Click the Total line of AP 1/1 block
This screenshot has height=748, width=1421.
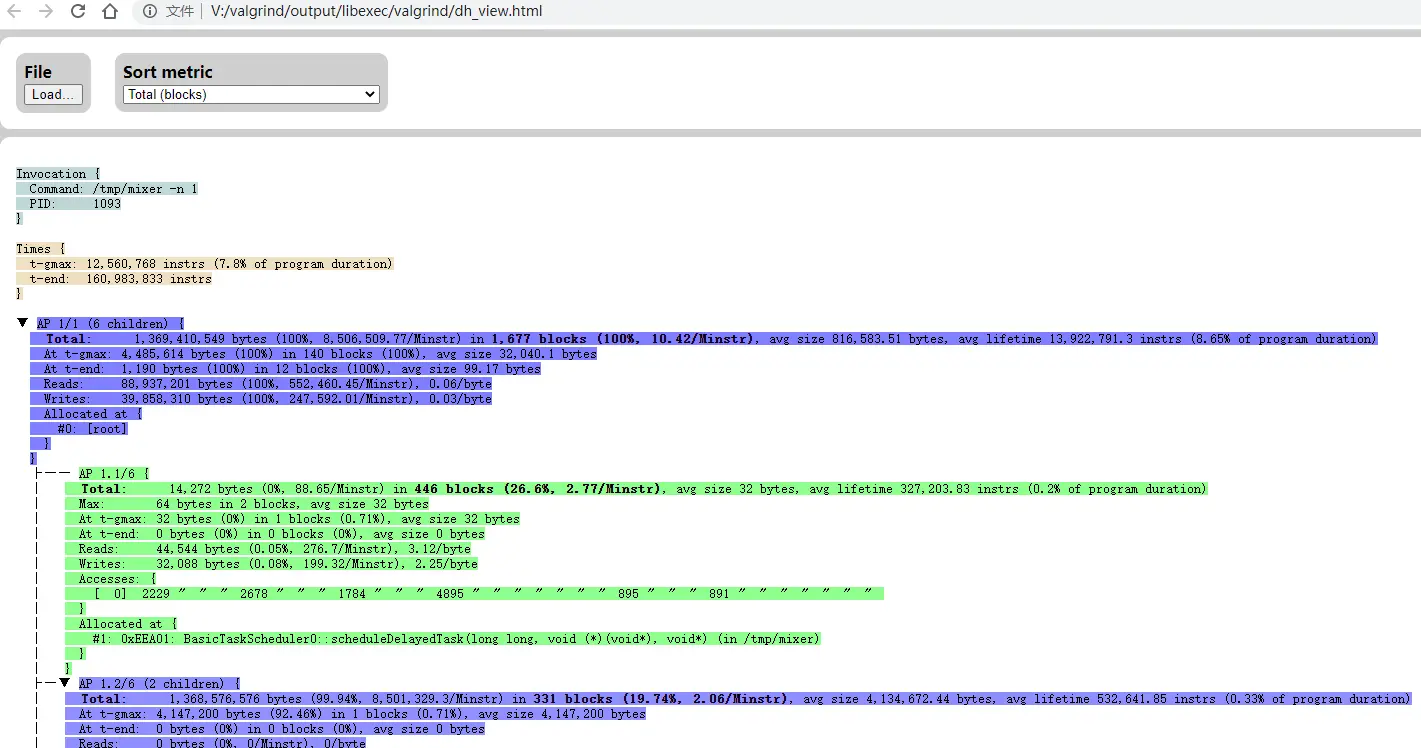(704, 339)
